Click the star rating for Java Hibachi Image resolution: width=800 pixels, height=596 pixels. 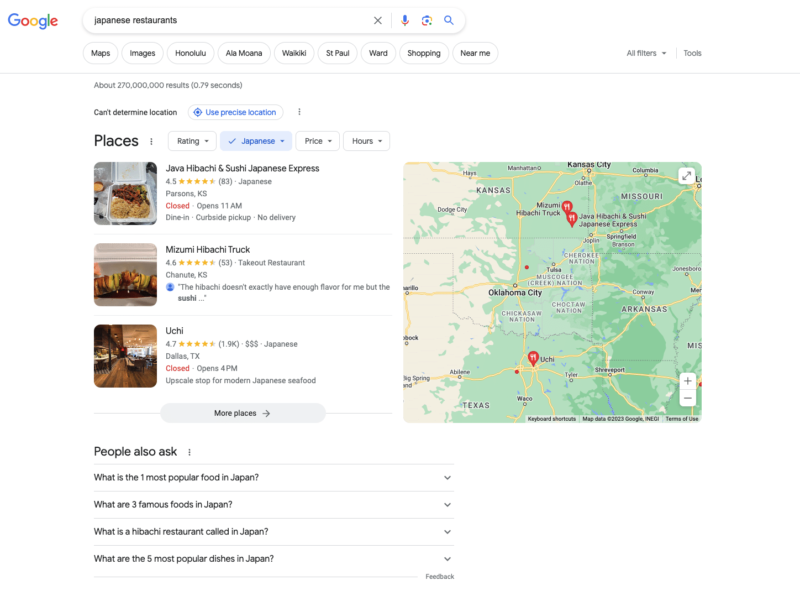(197, 182)
